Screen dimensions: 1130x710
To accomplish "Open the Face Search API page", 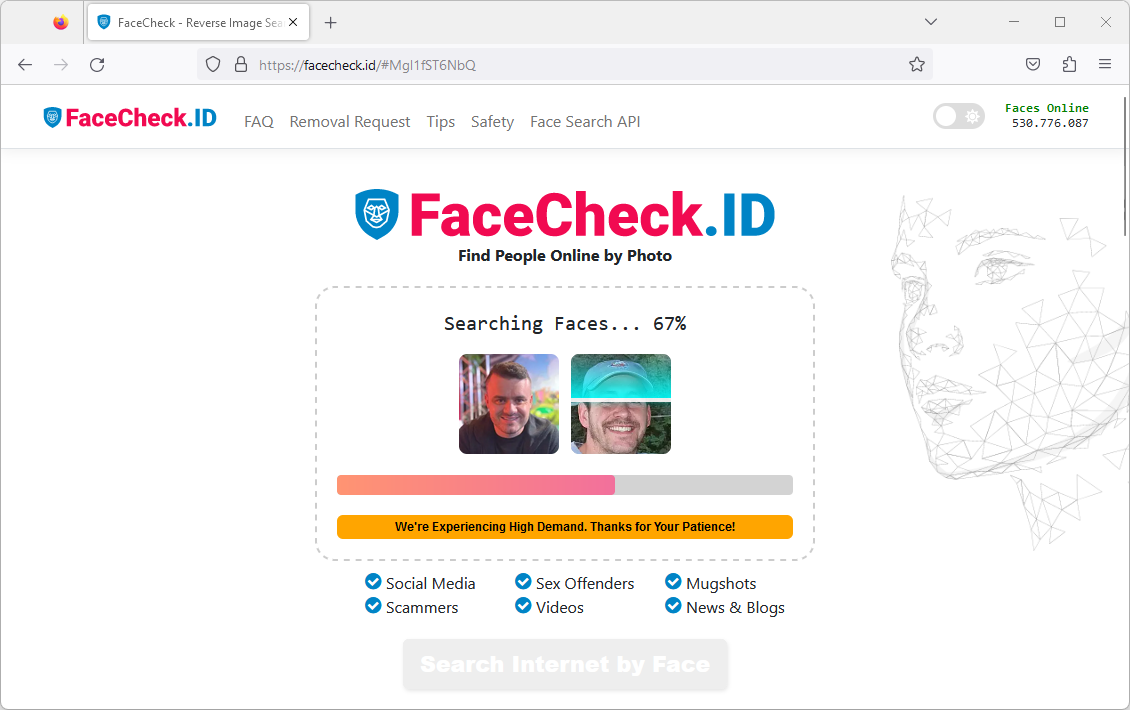I will [x=584, y=122].
